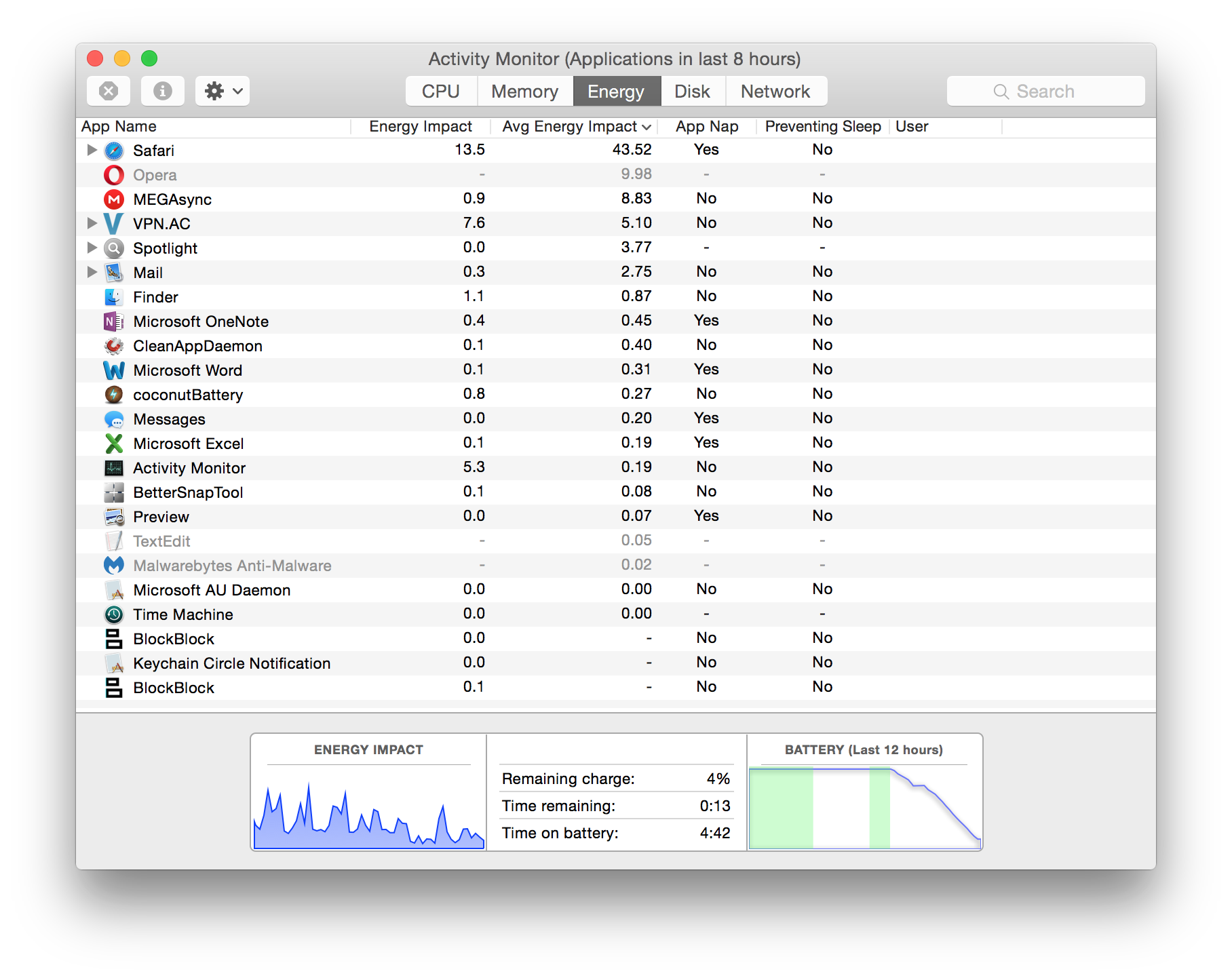Screen dimensions: 1232x978
Task: Click the Force Quit process toolbar button
Action: coord(109,91)
